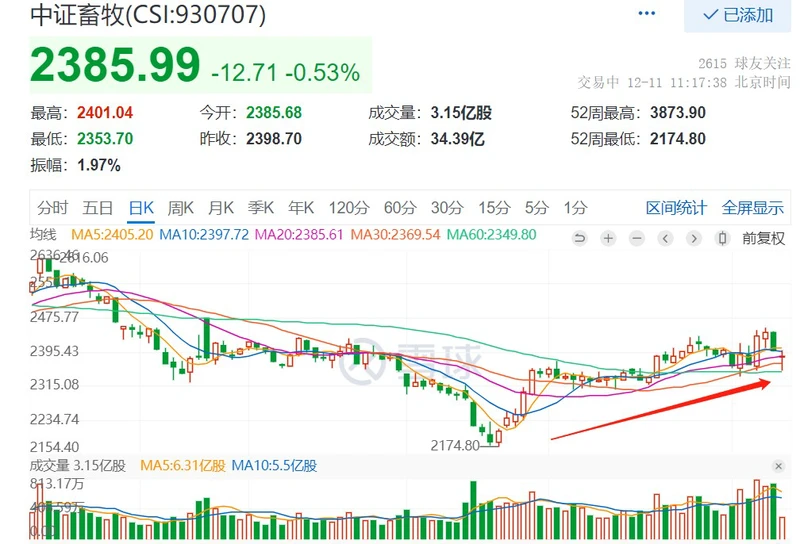
Task: Switch to the 分时 intraday tab
Action: click(53, 208)
